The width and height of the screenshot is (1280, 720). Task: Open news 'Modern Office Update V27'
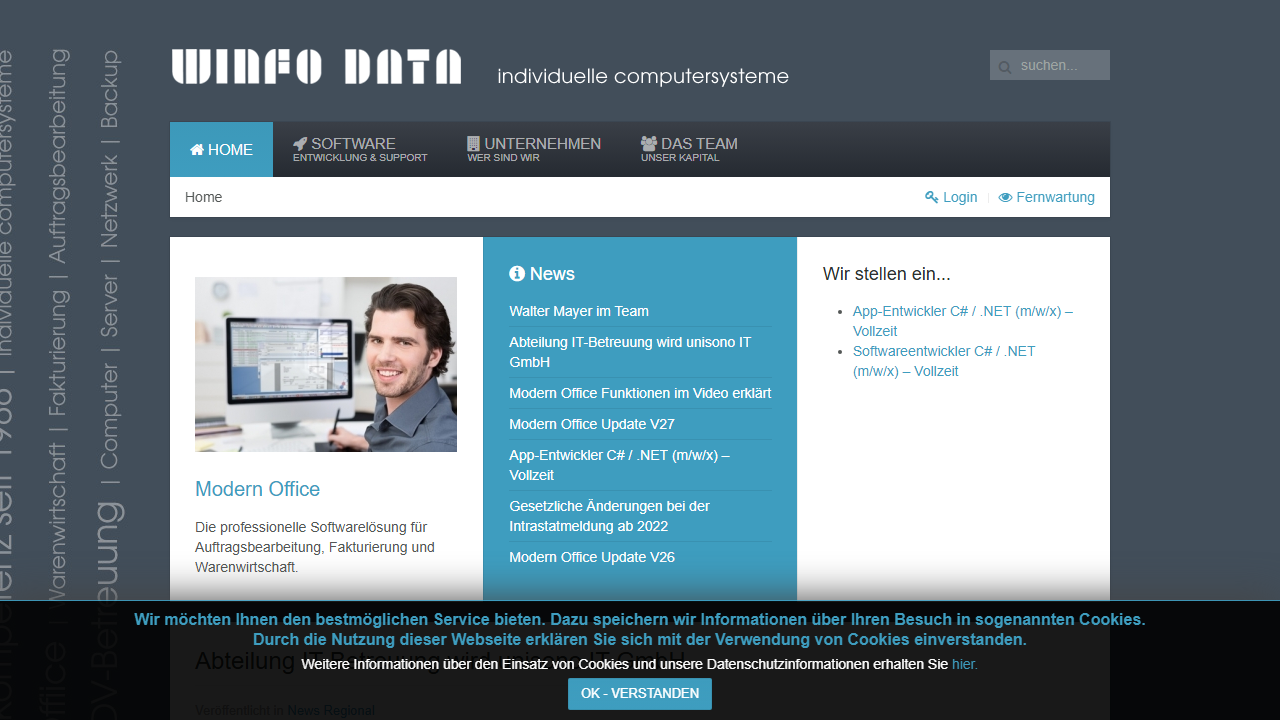click(x=592, y=424)
